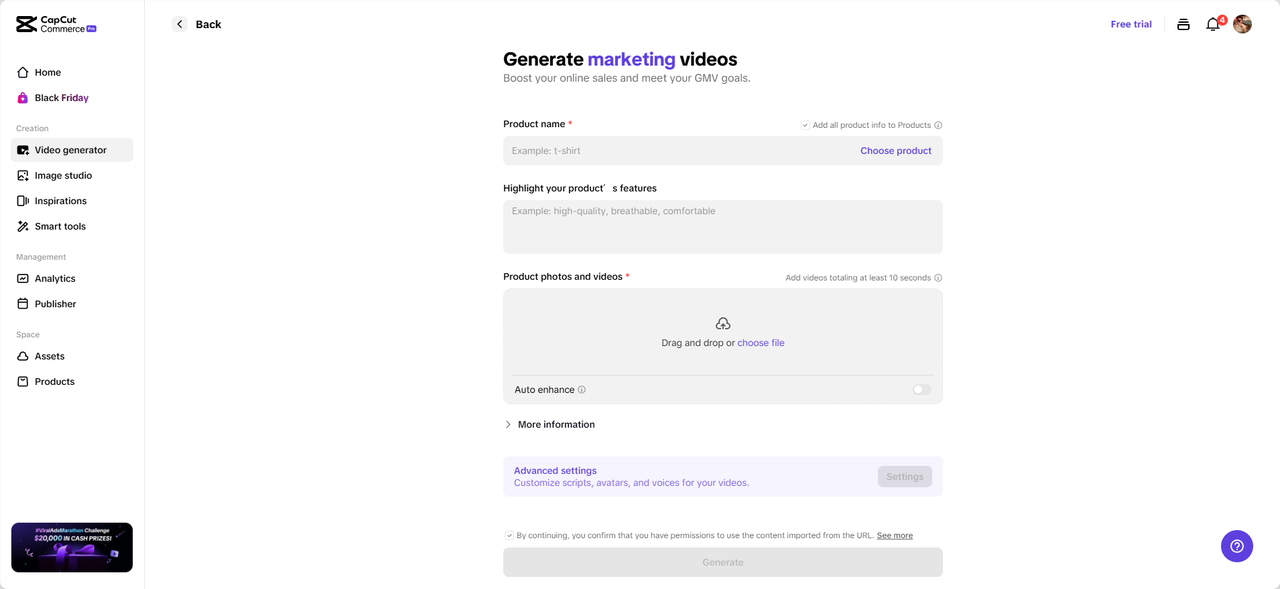Click the Black Friday shopping bag icon
The height and width of the screenshot is (589, 1280).
tap(23, 98)
